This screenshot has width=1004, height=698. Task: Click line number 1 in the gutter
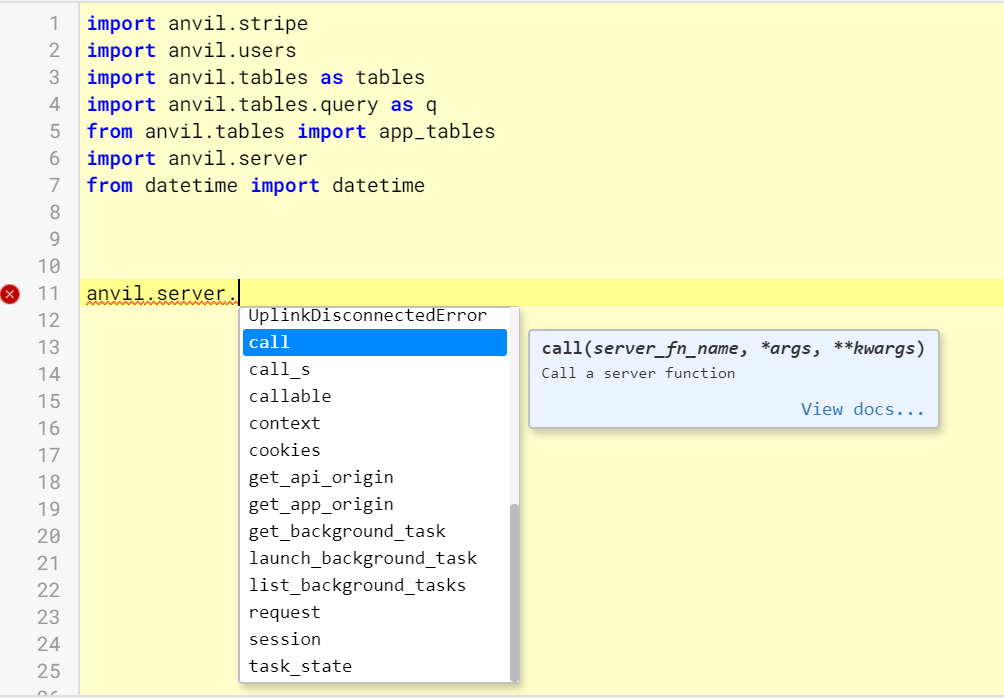[54, 23]
